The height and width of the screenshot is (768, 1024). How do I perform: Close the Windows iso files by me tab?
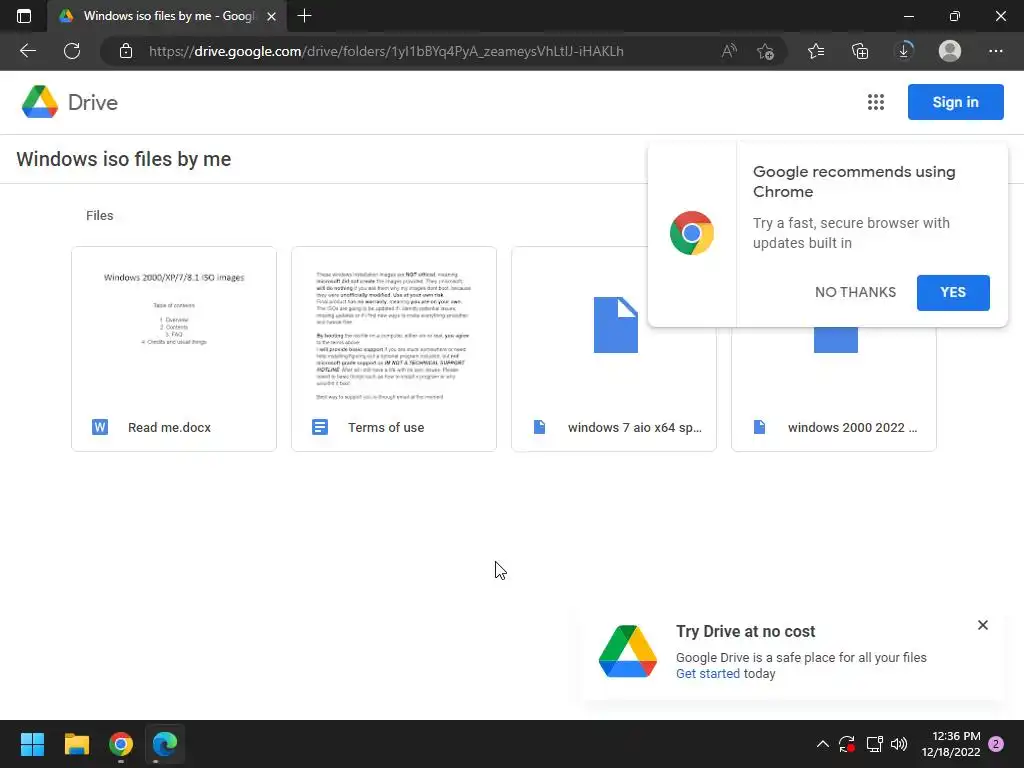(272, 16)
